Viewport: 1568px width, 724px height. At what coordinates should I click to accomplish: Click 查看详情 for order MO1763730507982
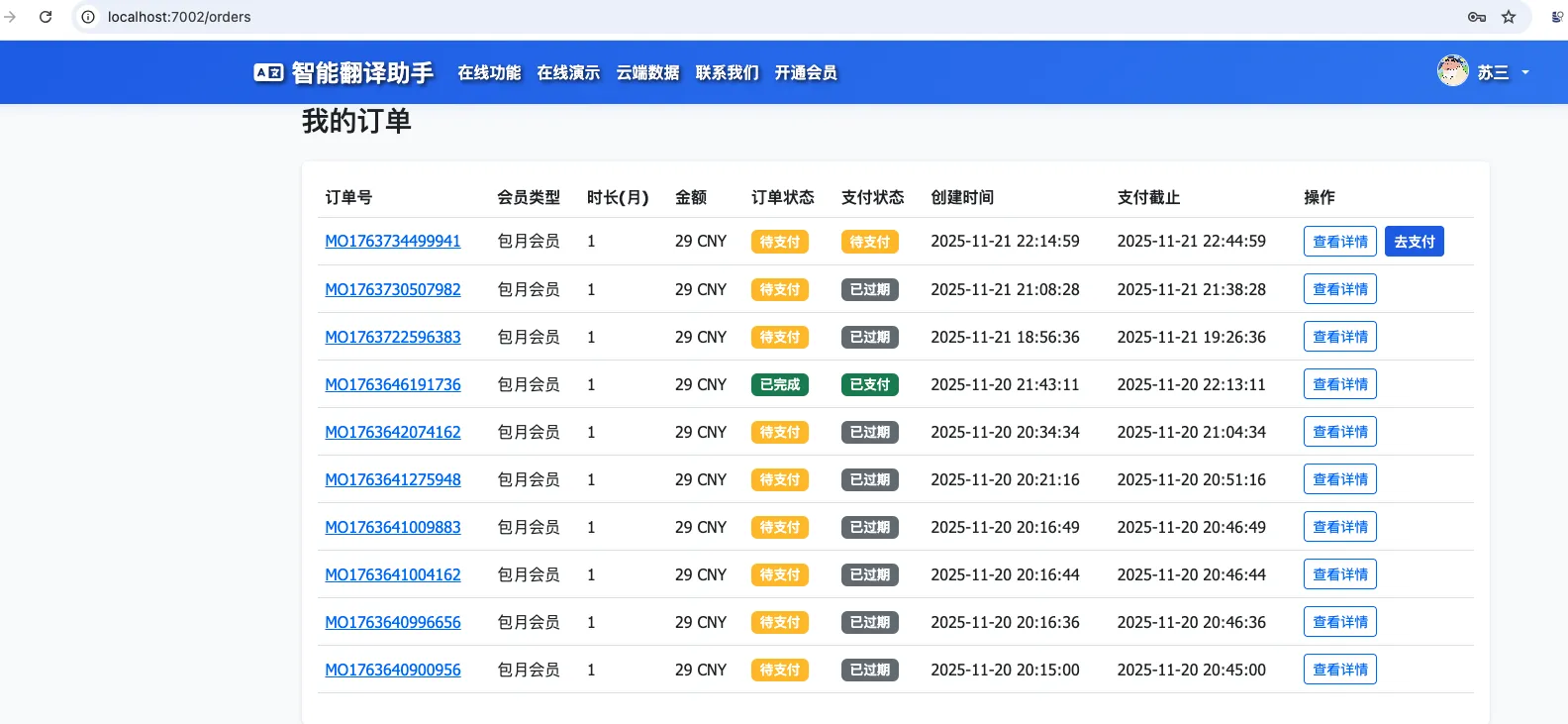[x=1339, y=289]
